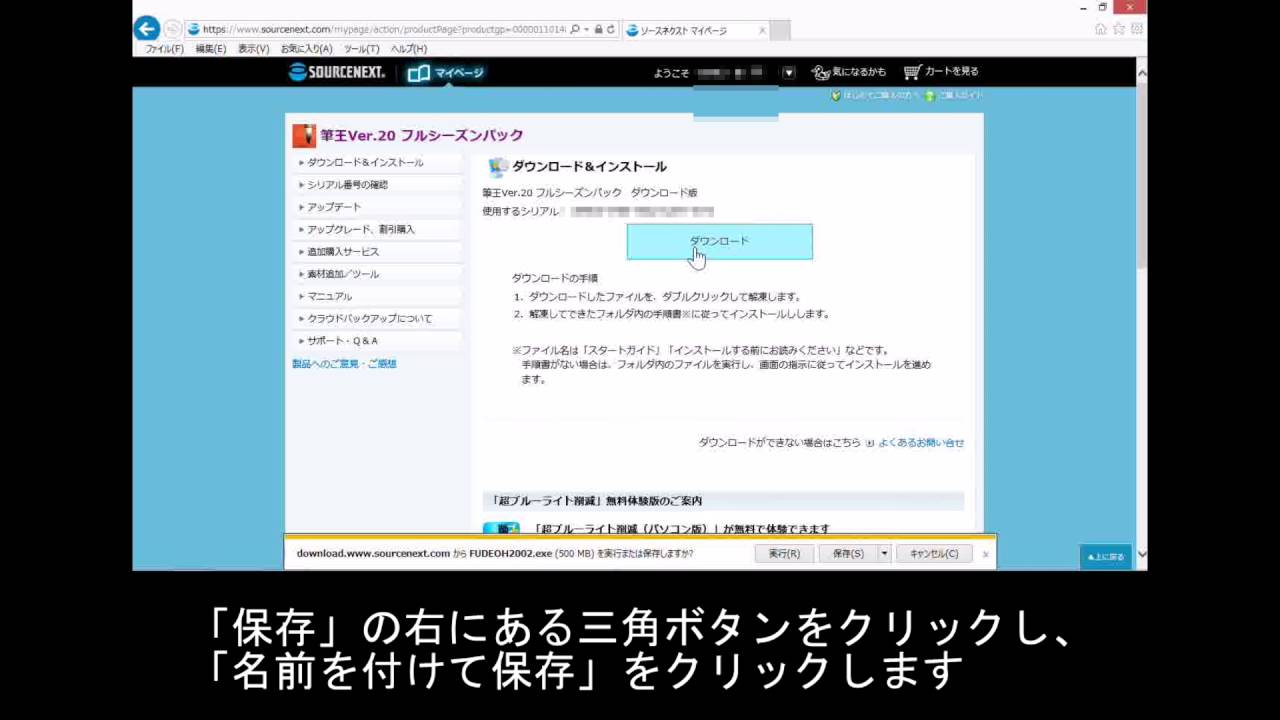Image resolution: width=1280 pixels, height=720 pixels.
Task: Click the ダウンロード button
Action: (719, 240)
